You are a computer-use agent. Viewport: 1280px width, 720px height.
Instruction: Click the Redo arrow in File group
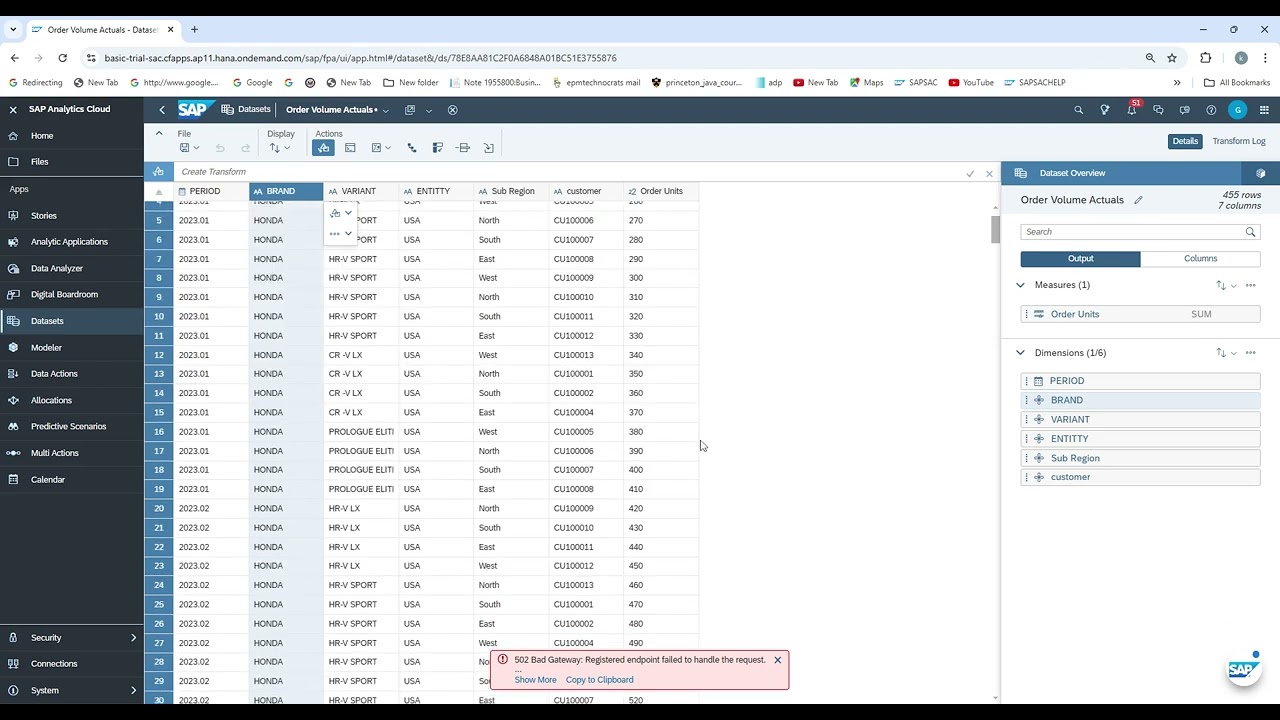[x=245, y=148]
